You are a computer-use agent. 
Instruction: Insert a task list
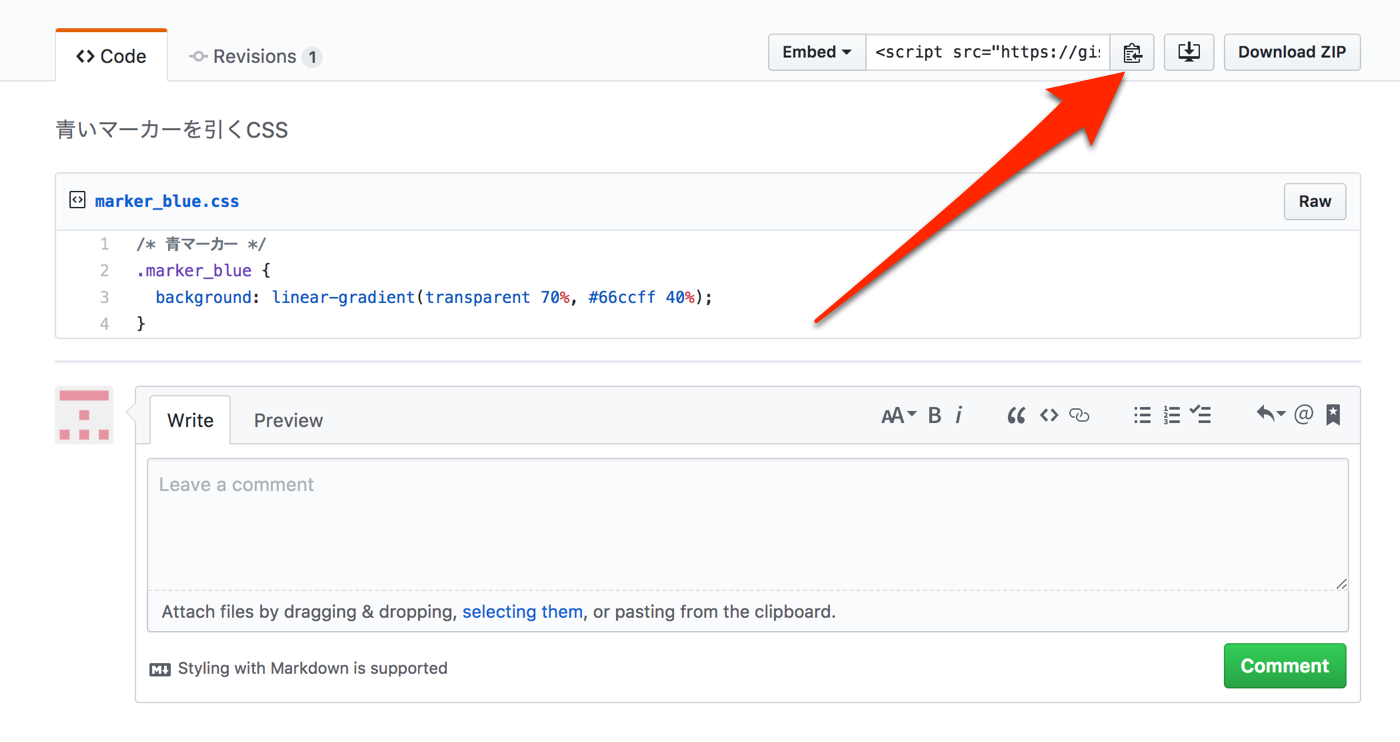click(1201, 415)
